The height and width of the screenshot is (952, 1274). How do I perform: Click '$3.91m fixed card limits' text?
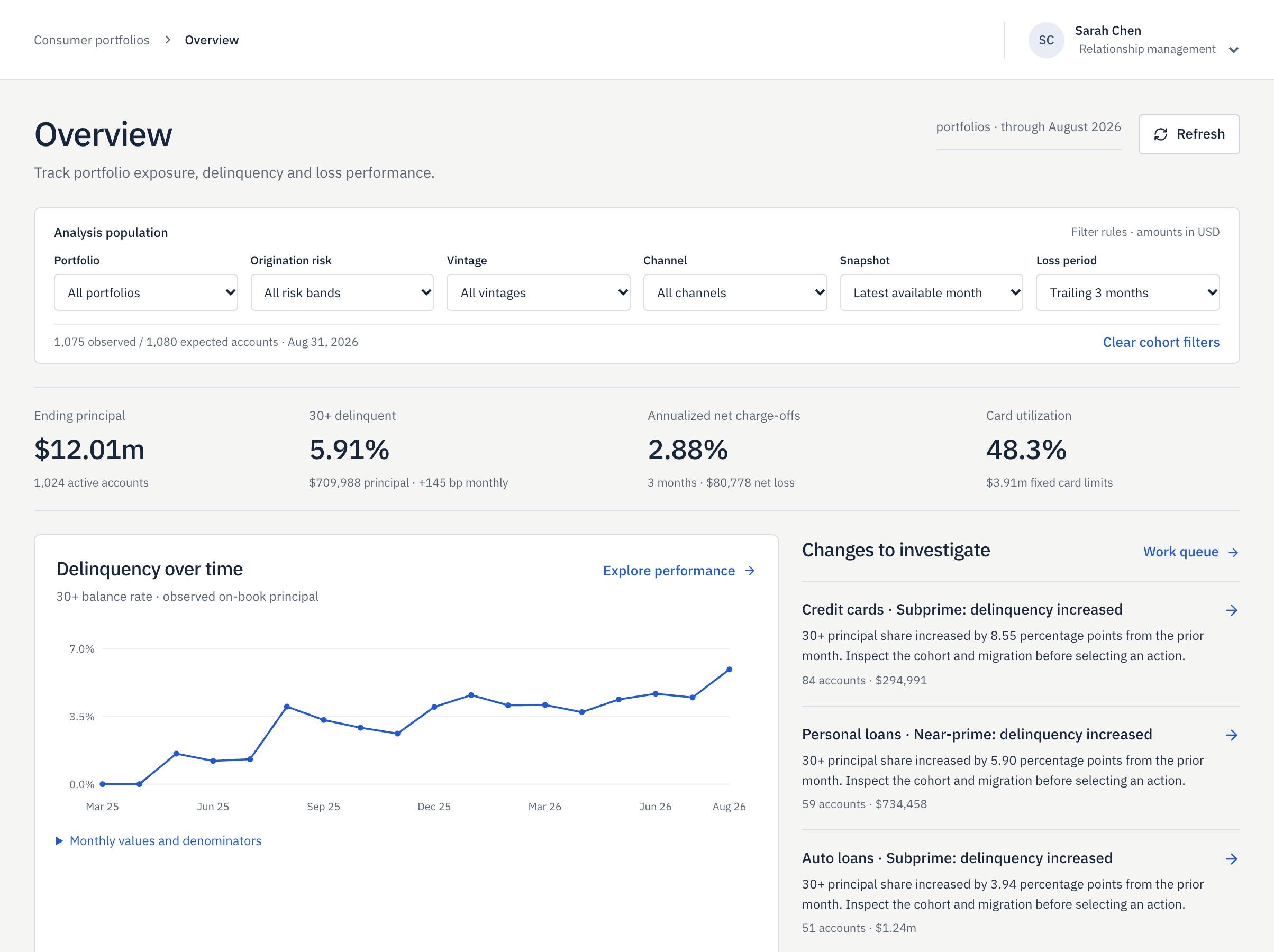[x=1049, y=483]
